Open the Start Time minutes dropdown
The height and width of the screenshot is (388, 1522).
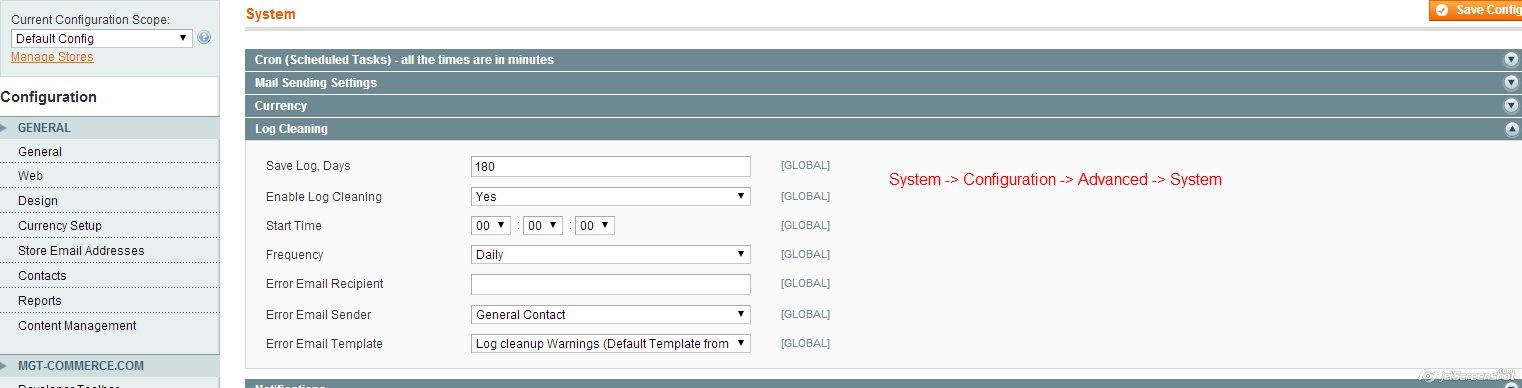543,226
